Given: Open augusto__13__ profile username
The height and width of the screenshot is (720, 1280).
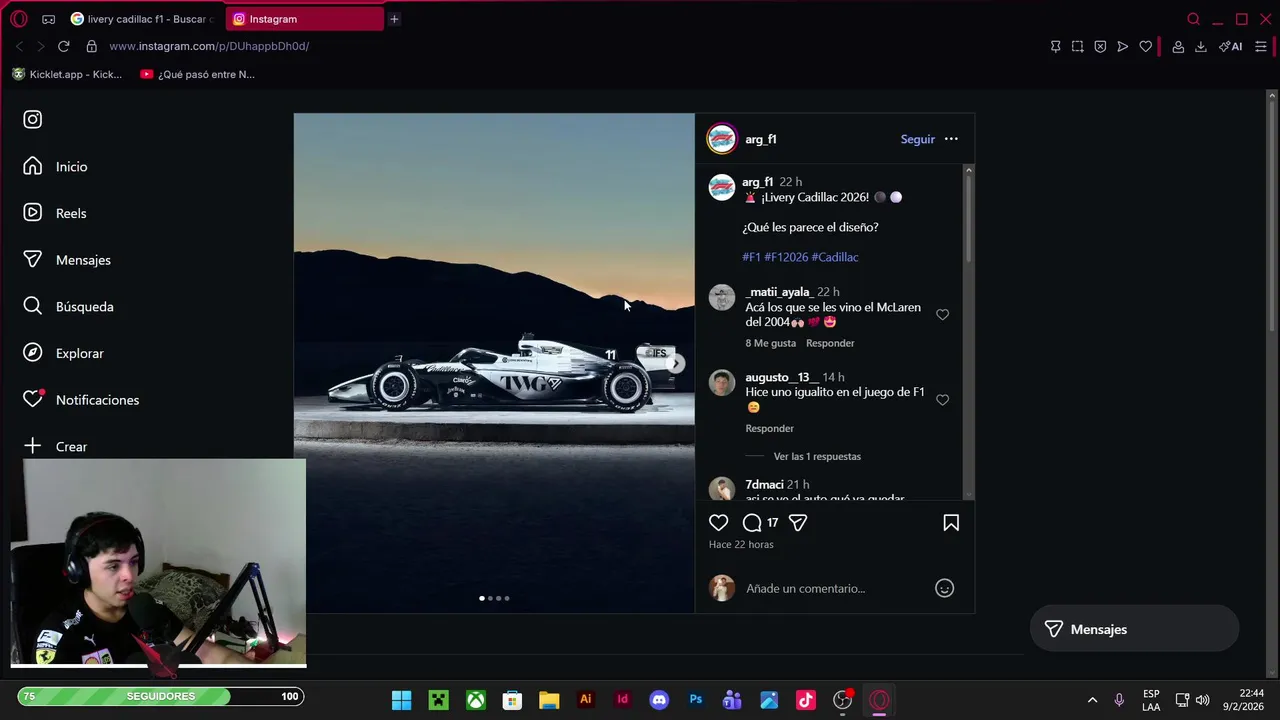Looking at the screenshot, I should (x=781, y=377).
